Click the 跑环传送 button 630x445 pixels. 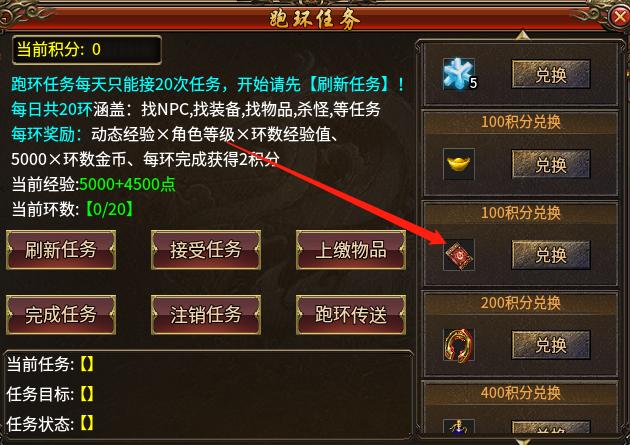click(351, 315)
